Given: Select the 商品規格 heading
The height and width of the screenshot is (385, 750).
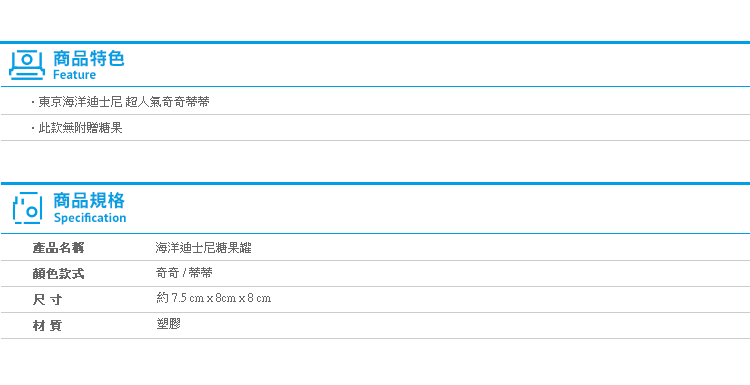Looking at the screenshot, I should (89, 201).
